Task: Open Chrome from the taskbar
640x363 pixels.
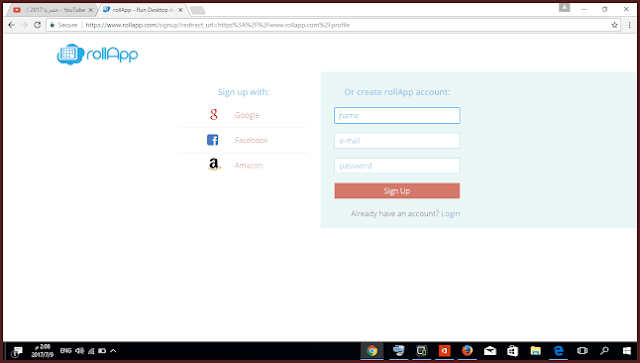Action: click(x=372, y=351)
